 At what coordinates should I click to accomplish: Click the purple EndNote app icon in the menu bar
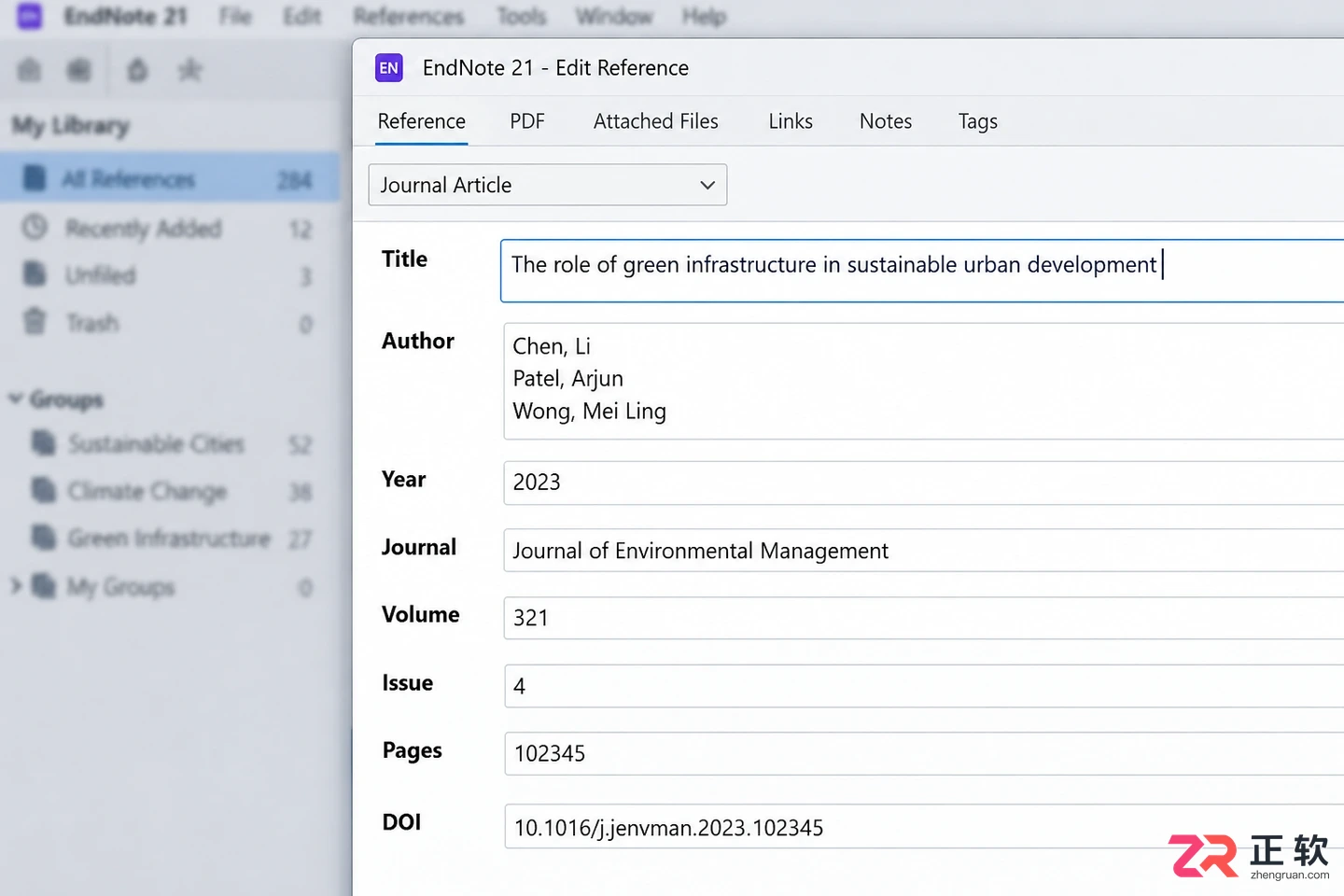tap(30, 16)
